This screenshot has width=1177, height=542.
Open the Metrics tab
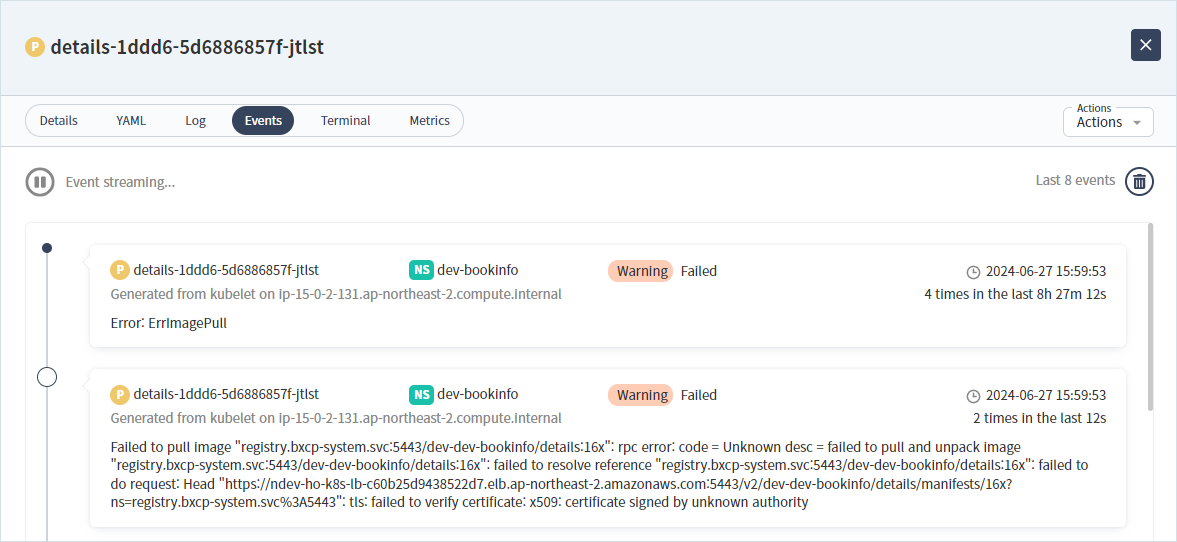pos(429,120)
